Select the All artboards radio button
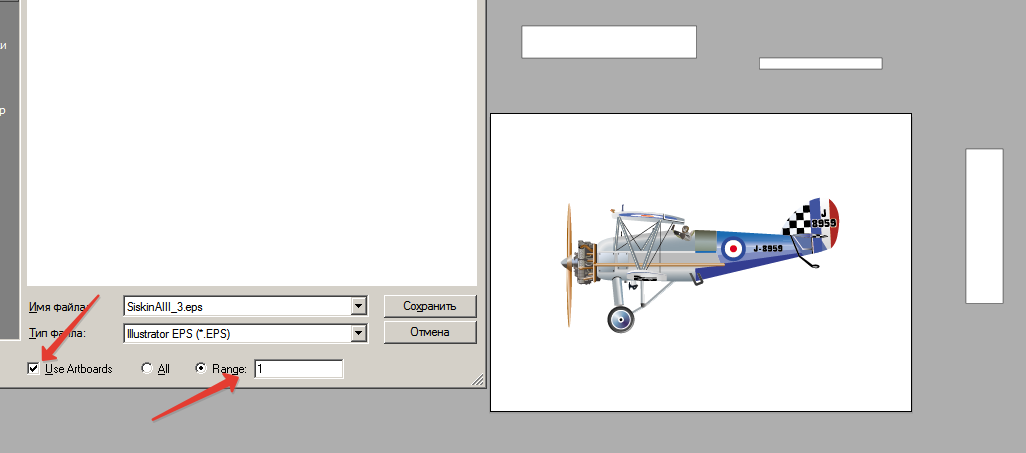Image resolution: width=1026 pixels, height=453 pixels. pyautogui.click(x=147, y=369)
